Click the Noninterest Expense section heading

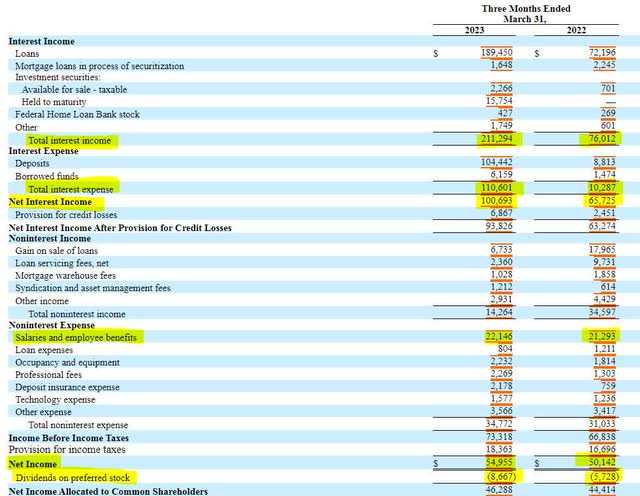pyautogui.click(x=51, y=325)
